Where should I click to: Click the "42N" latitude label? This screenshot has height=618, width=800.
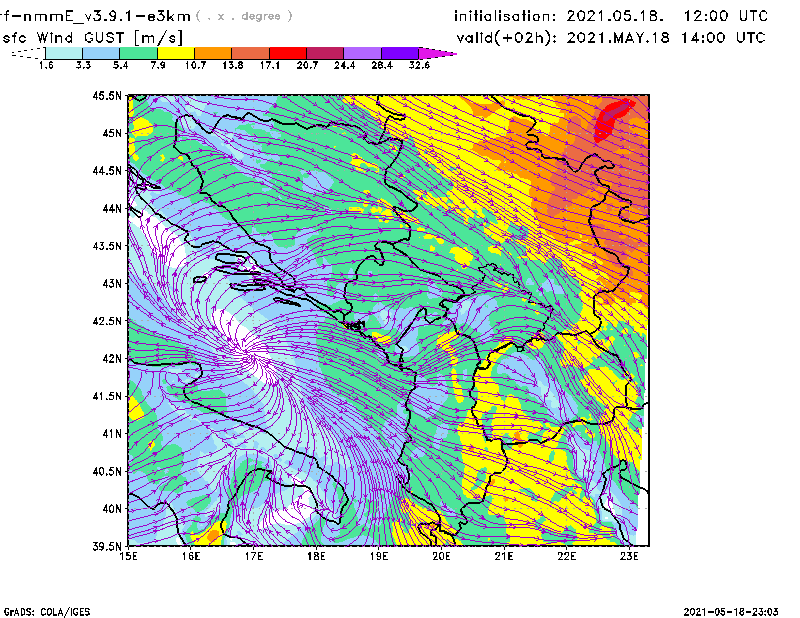tap(112, 359)
